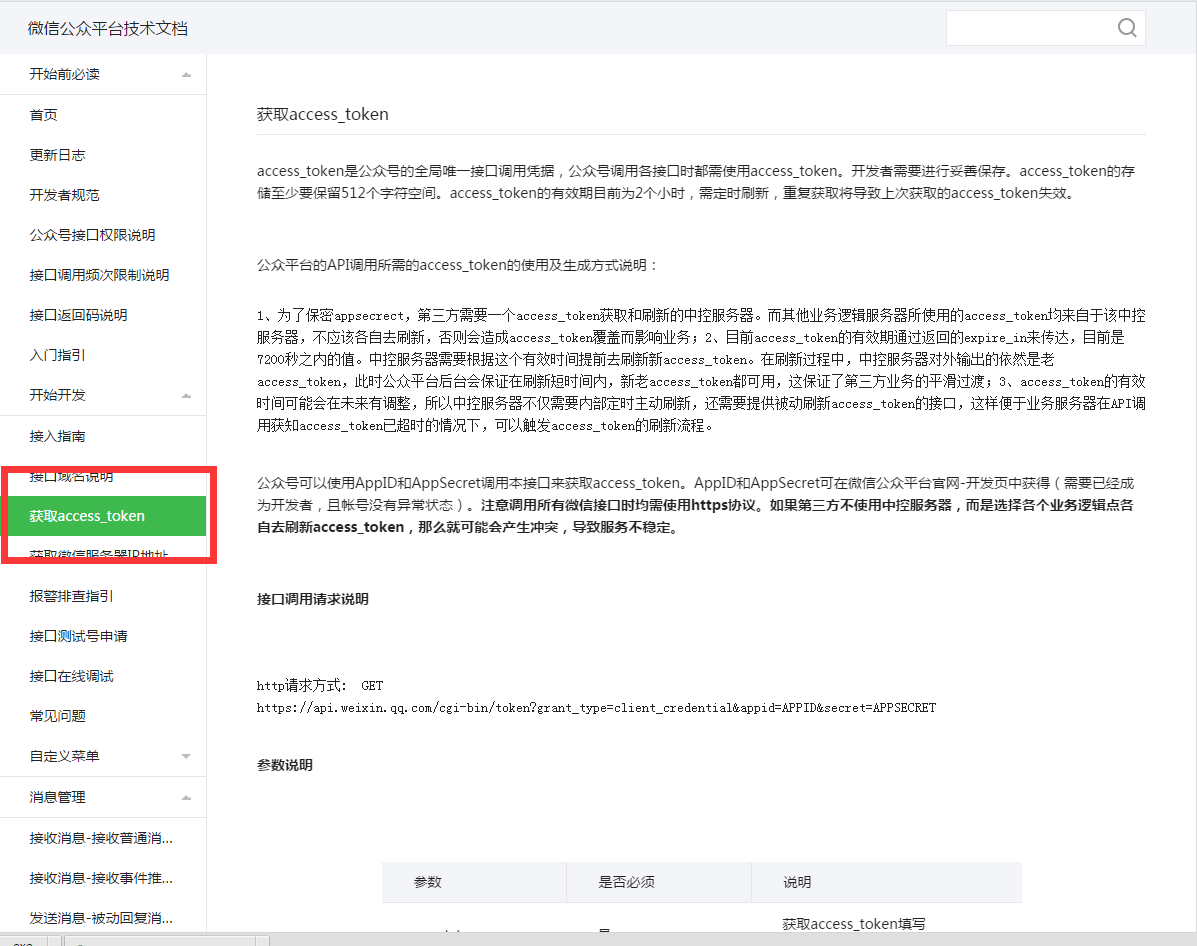Open the 开发者规范 sidebar item
The image size is (1197, 946).
pyautogui.click(x=64, y=195)
